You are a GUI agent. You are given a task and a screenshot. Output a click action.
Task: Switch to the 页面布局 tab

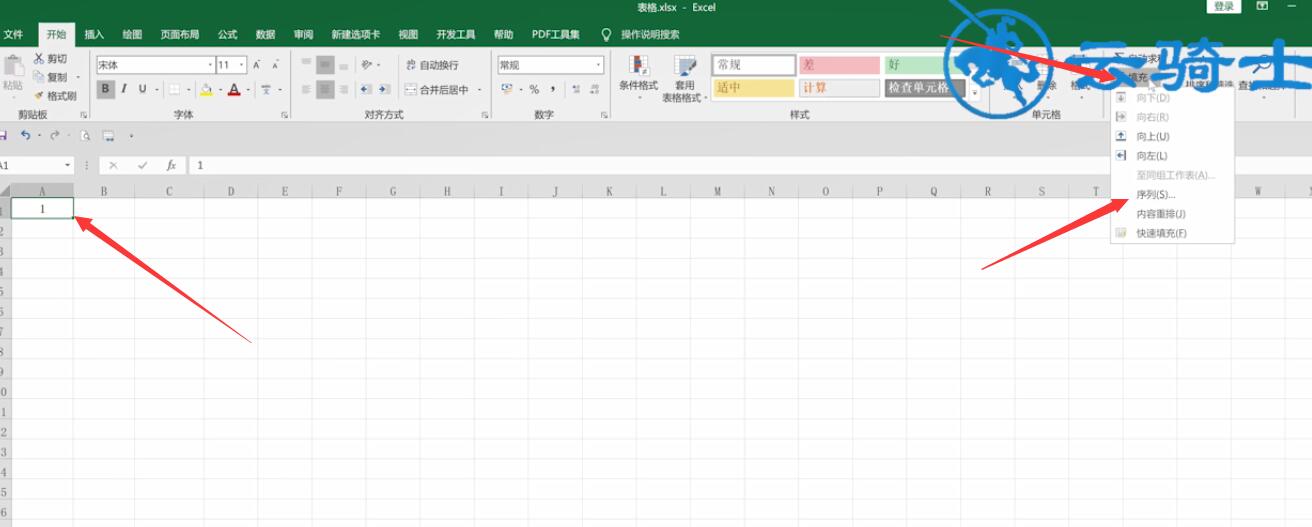180,34
